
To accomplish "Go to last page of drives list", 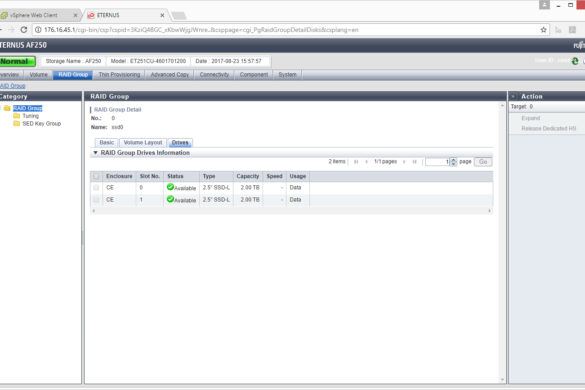I will click(x=414, y=162).
